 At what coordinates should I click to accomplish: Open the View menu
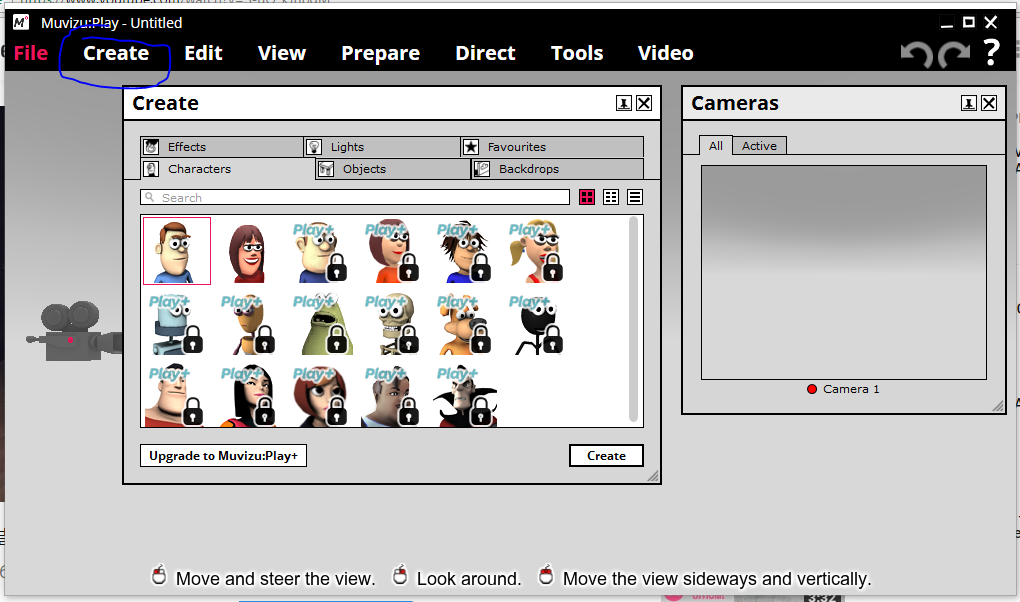[x=282, y=53]
